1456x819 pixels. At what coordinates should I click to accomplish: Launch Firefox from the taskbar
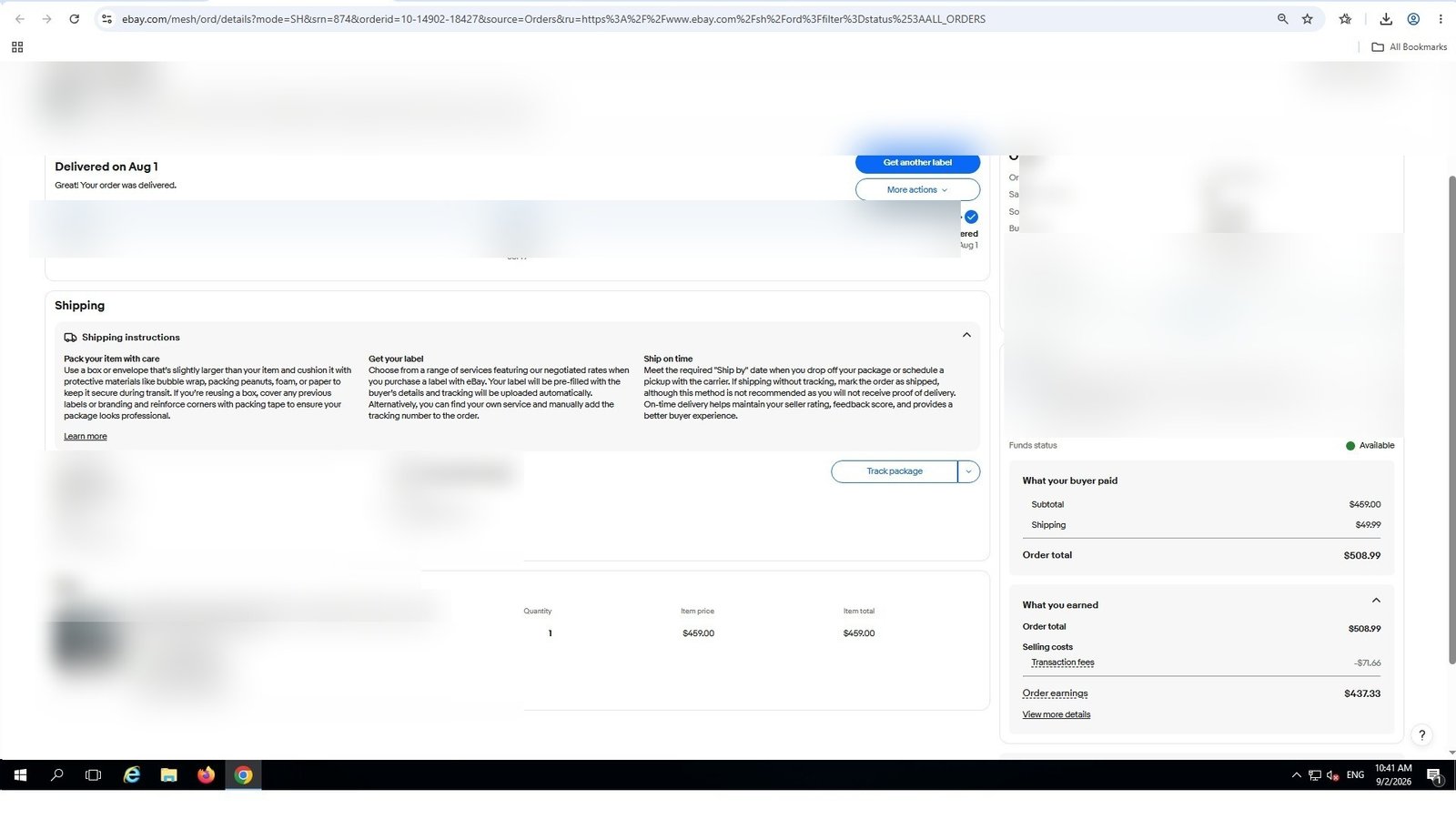(206, 775)
